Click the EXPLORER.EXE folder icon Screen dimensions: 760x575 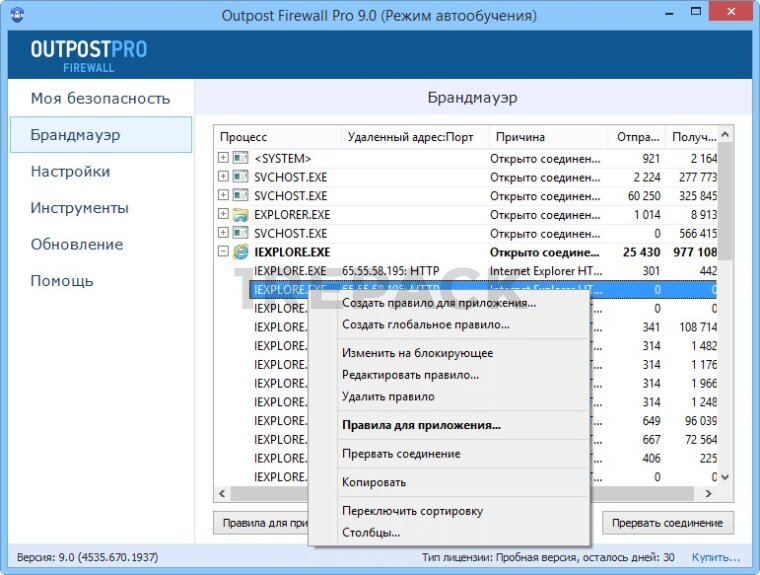click(x=240, y=214)
